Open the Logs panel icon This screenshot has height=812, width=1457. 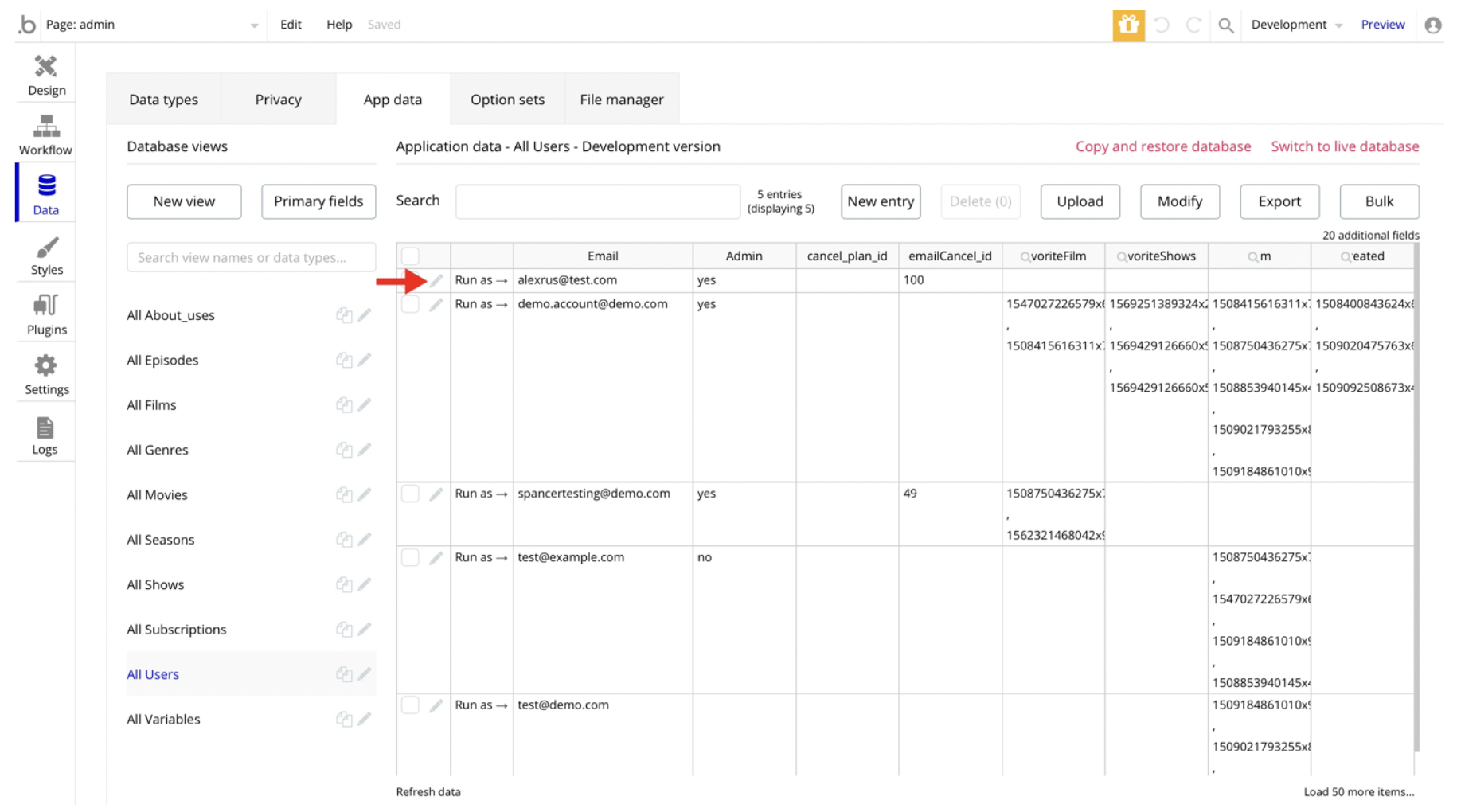click(45, 435)
